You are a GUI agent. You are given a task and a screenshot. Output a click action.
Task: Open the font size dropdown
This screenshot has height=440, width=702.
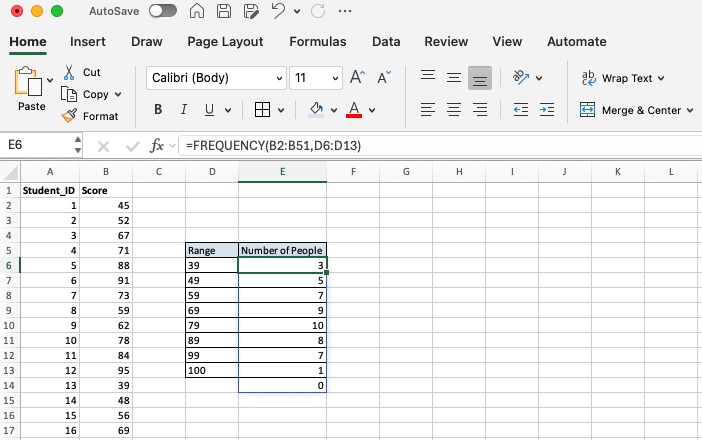[331, 78]
